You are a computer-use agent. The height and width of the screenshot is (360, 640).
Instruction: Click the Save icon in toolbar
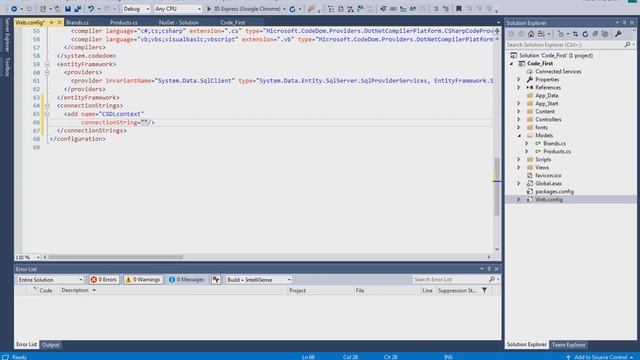pos(68,9)
